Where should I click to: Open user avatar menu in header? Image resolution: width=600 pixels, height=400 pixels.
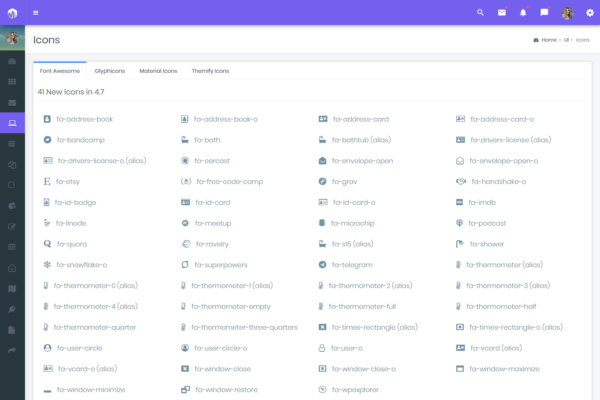tap(567, 13)
